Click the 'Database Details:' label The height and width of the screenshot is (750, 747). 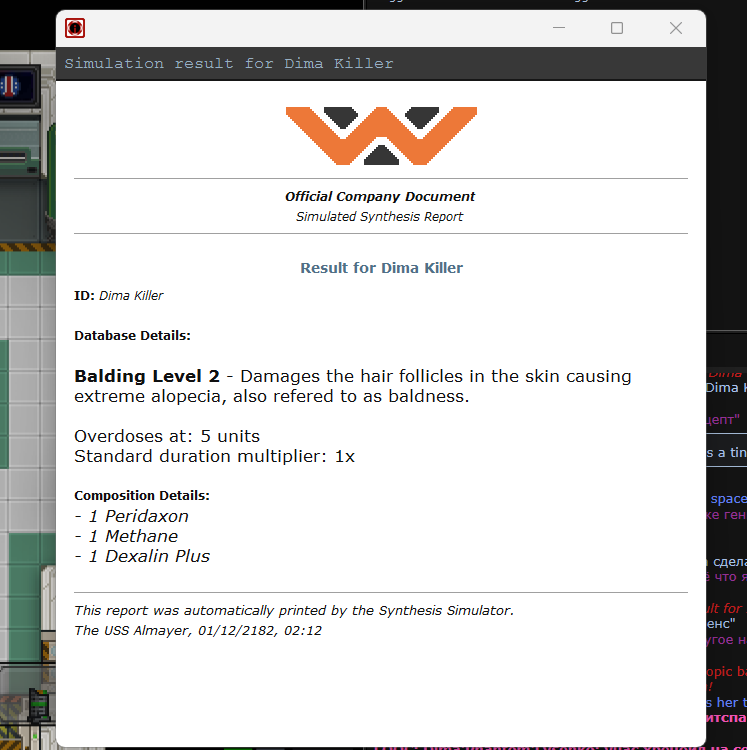coord(132,335)
